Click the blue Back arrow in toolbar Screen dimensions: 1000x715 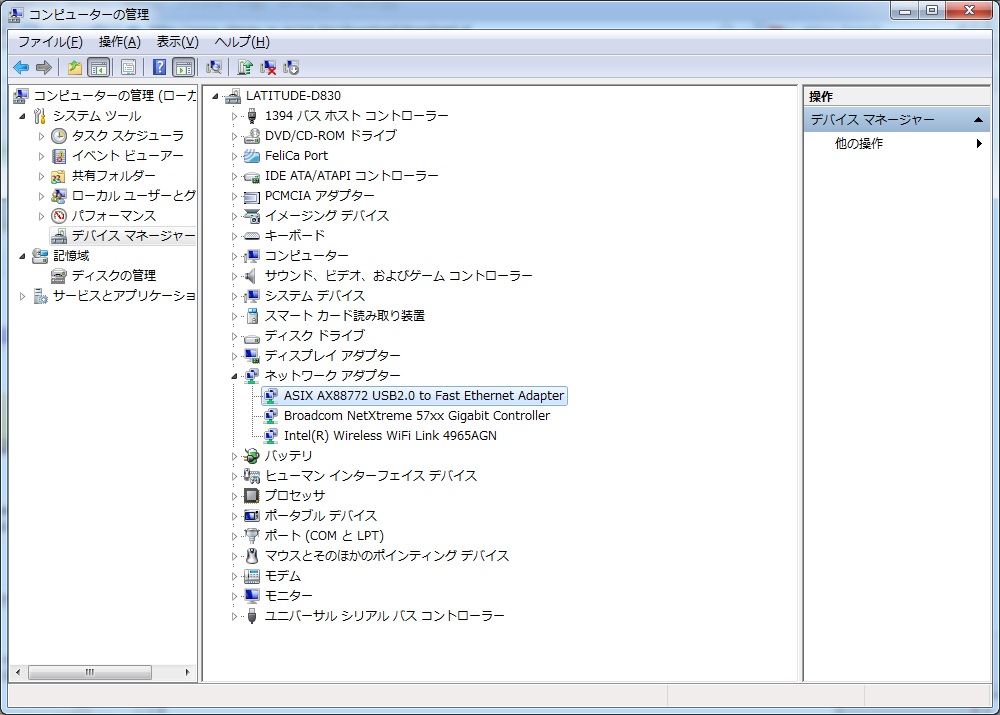point(21,67)
